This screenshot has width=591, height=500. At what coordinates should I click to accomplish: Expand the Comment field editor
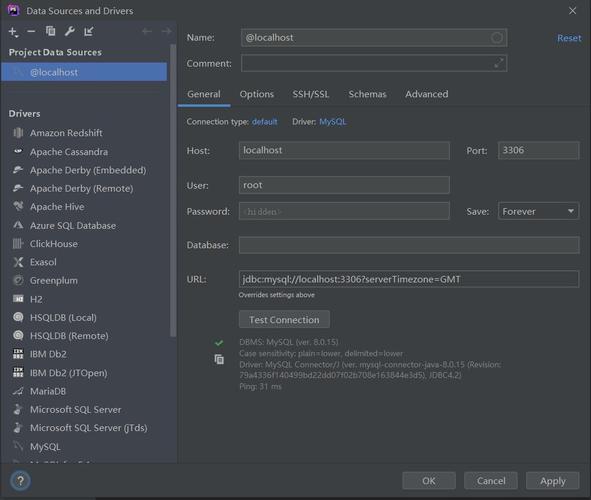click(x=499, y=63)
